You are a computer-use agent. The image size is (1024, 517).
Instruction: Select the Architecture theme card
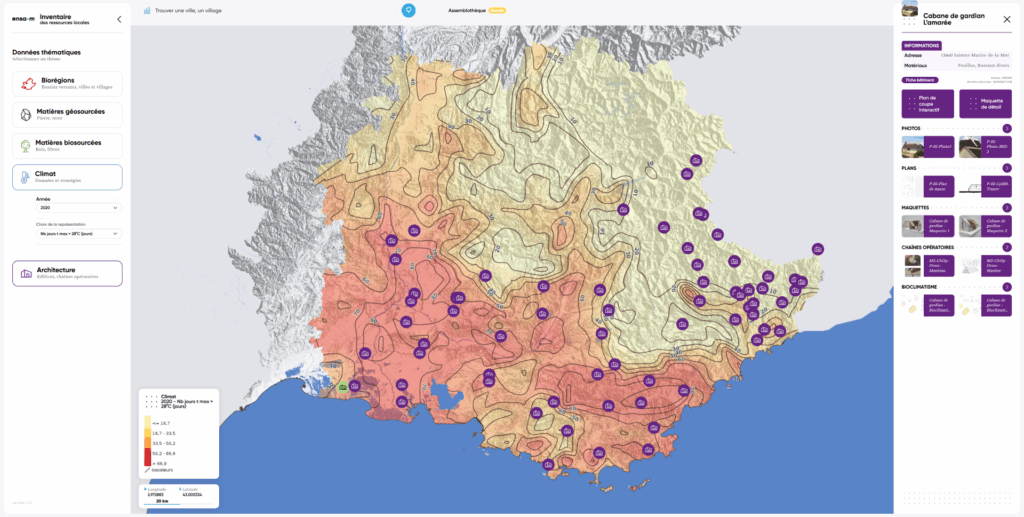pos(67,273)
